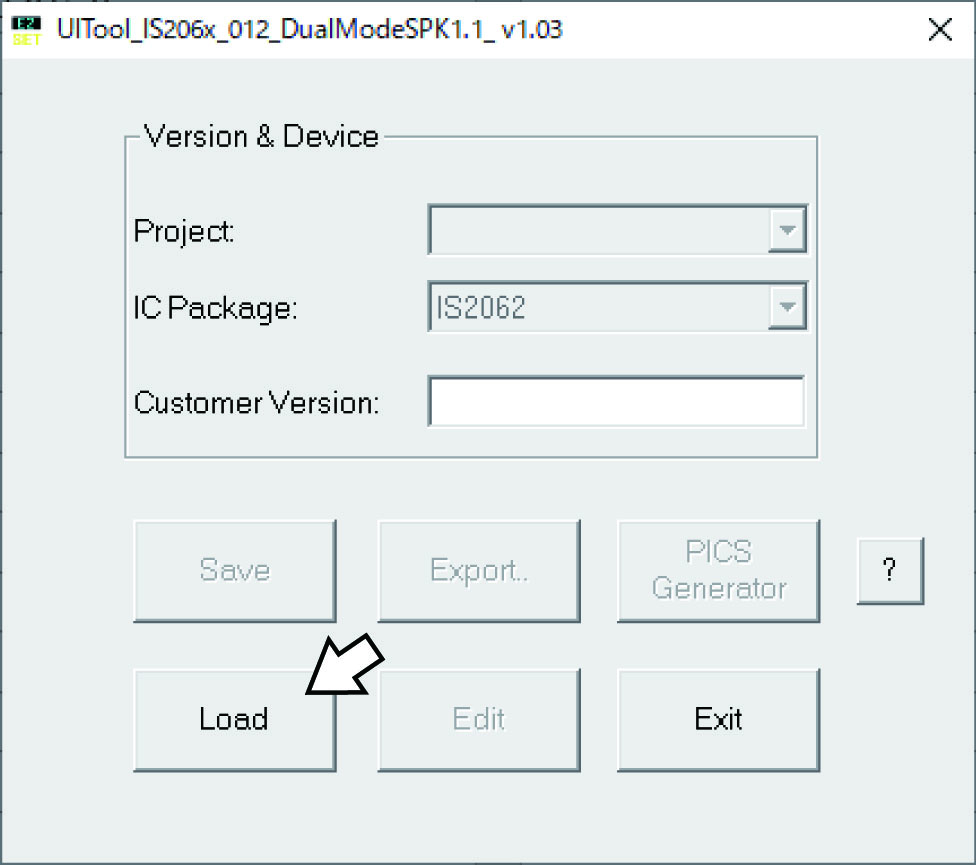The height and width of the screenshot is (865, 976).
Task: Click the "IC Package:" label
Action: pyautogui.click(x=215, y=308)
